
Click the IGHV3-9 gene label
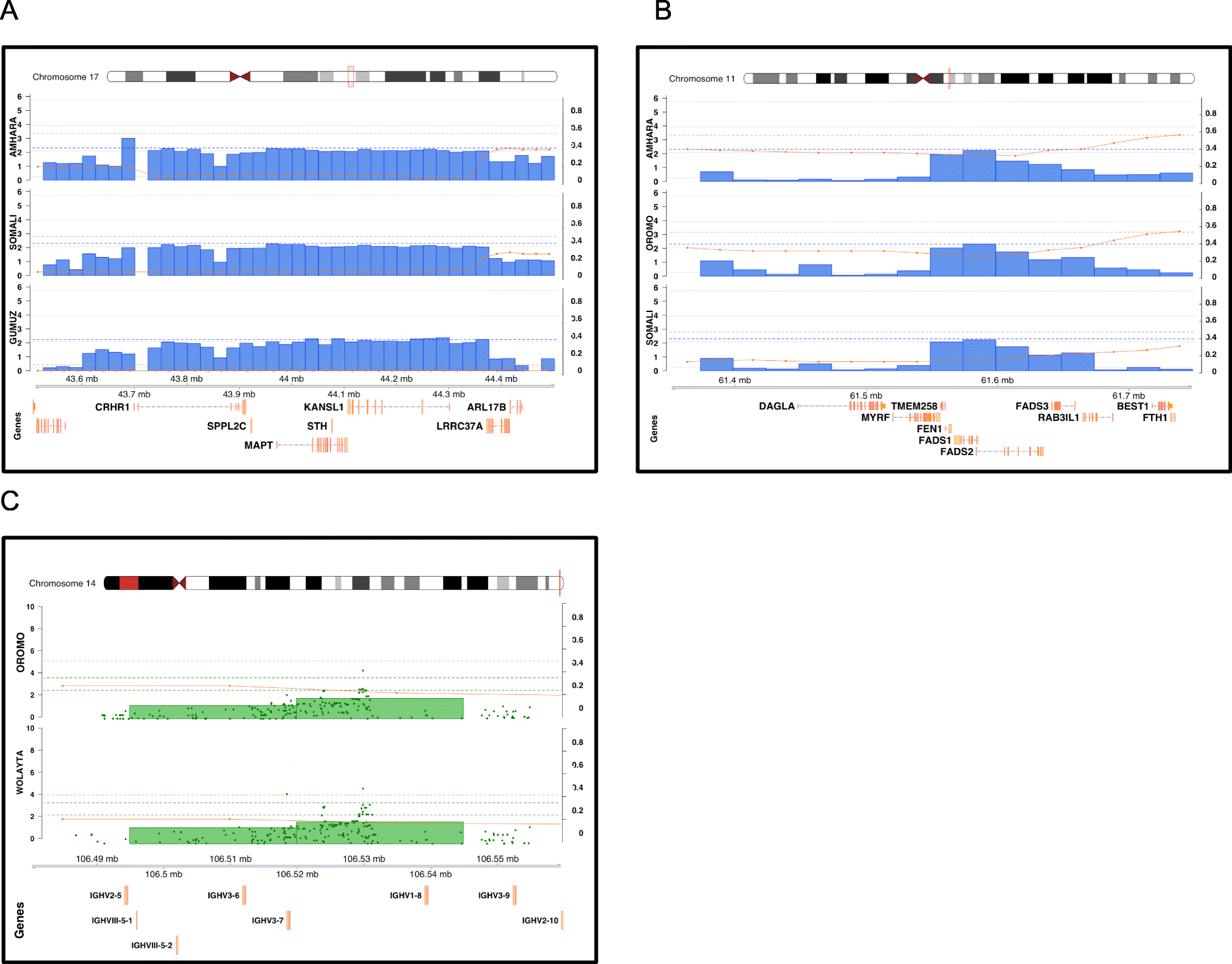tap(494, 895)
